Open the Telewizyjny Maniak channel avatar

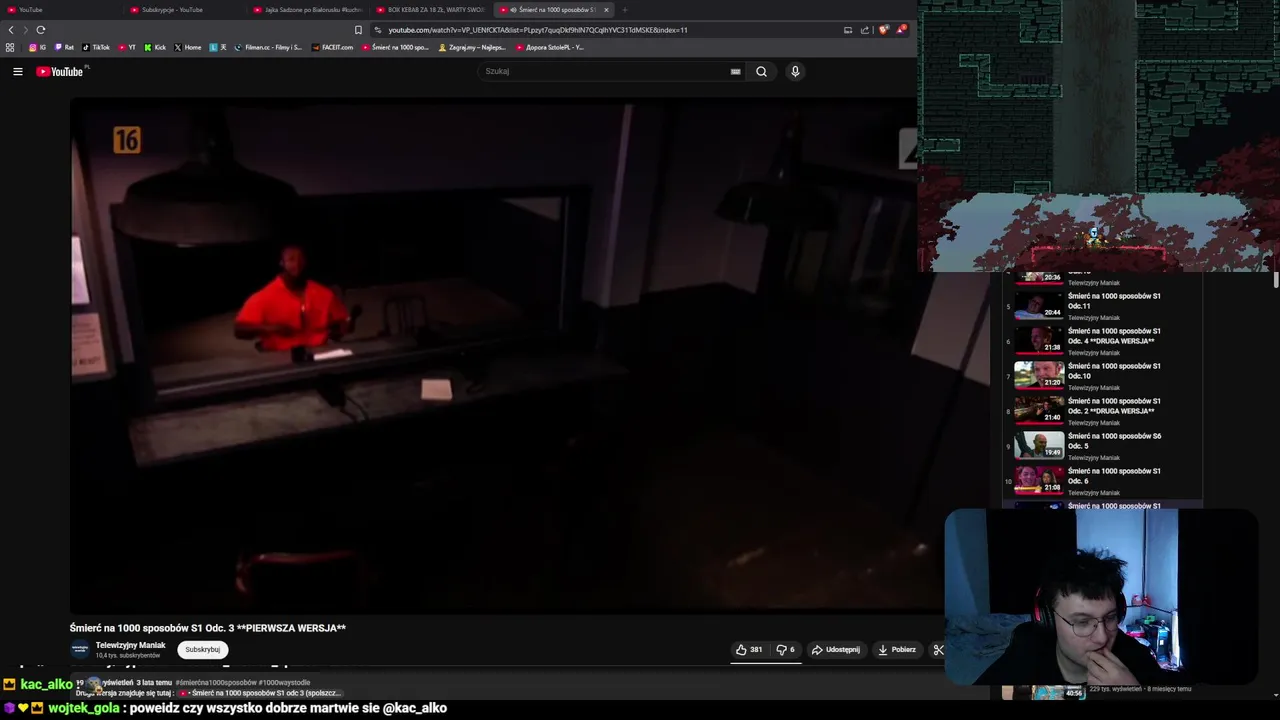[x=80, y=650]
